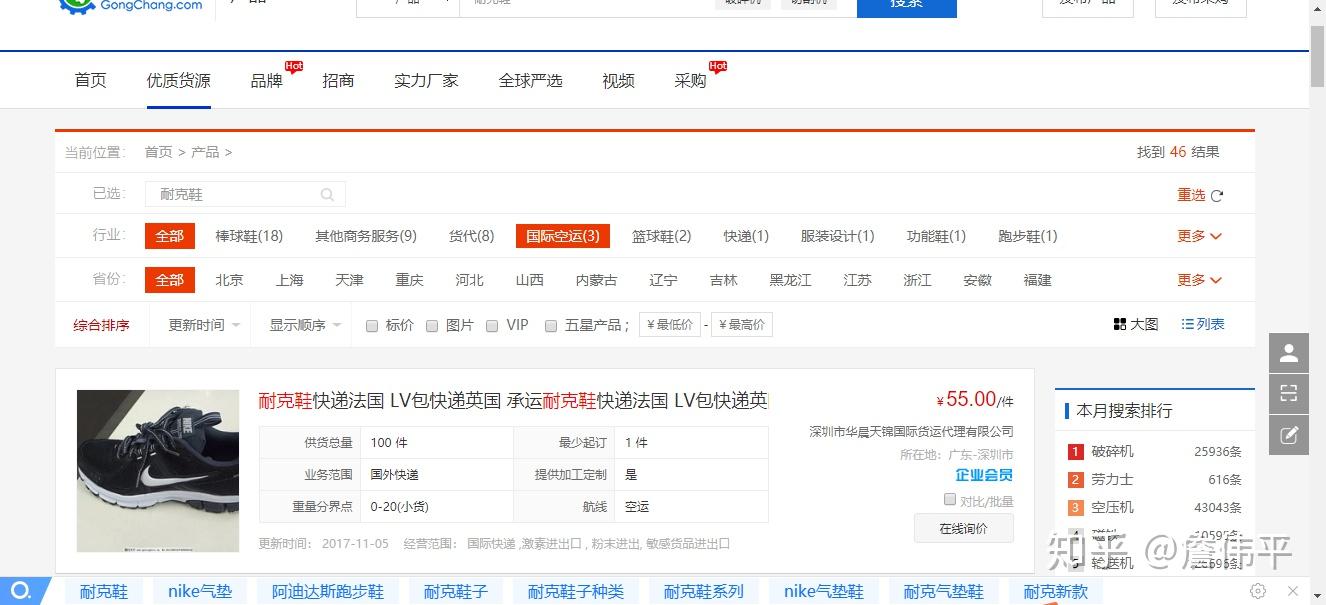Tick the 图片 checkbox
Viewport: 1326px width, 605px height.
click(x=432, y=325)
